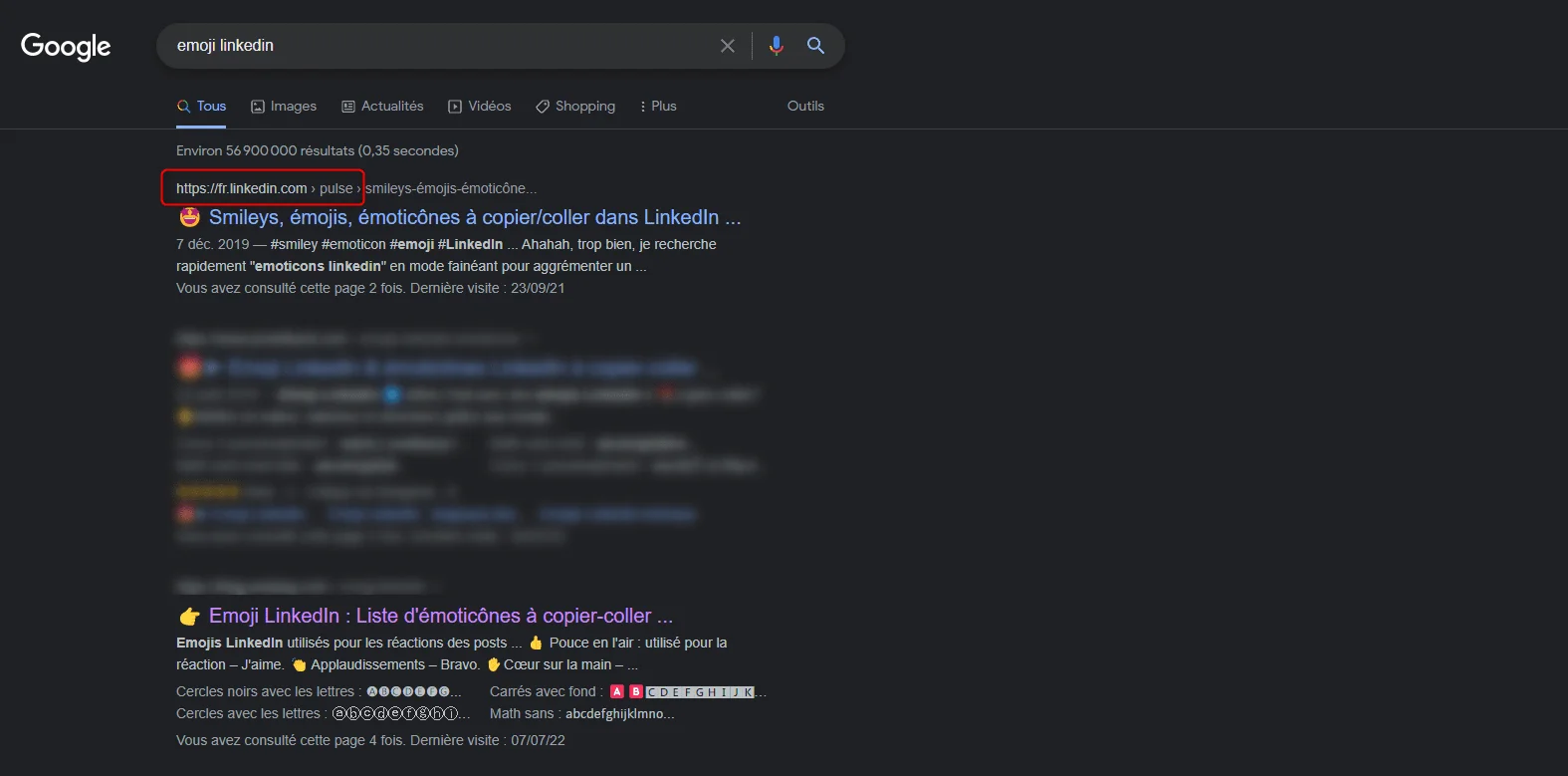Click the clapping hands emoji in the snippet
The height and width of the screenshot is (776, 1568).
(299, 665)
